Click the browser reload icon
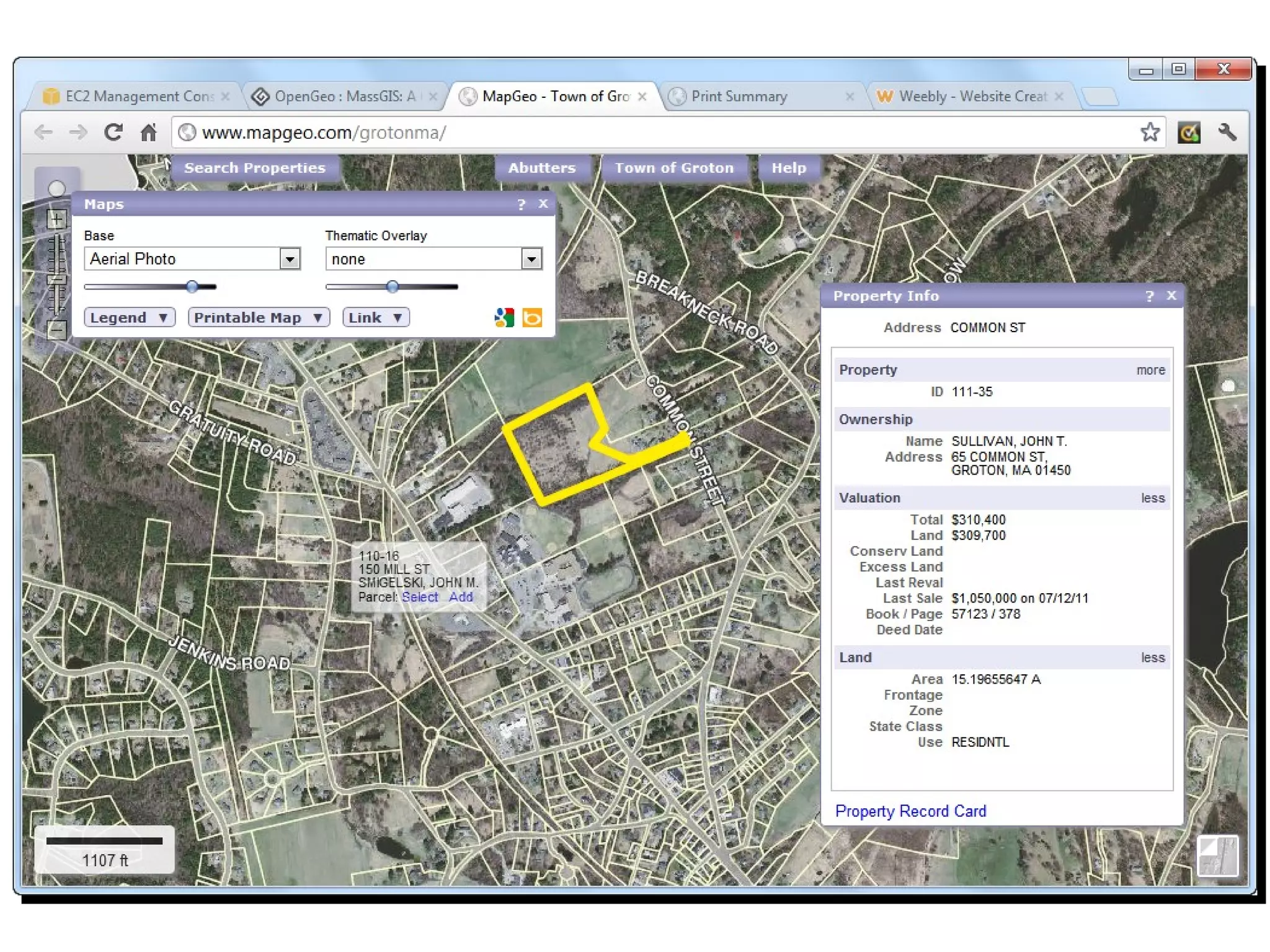The image size is (1270, 952). 113,133
